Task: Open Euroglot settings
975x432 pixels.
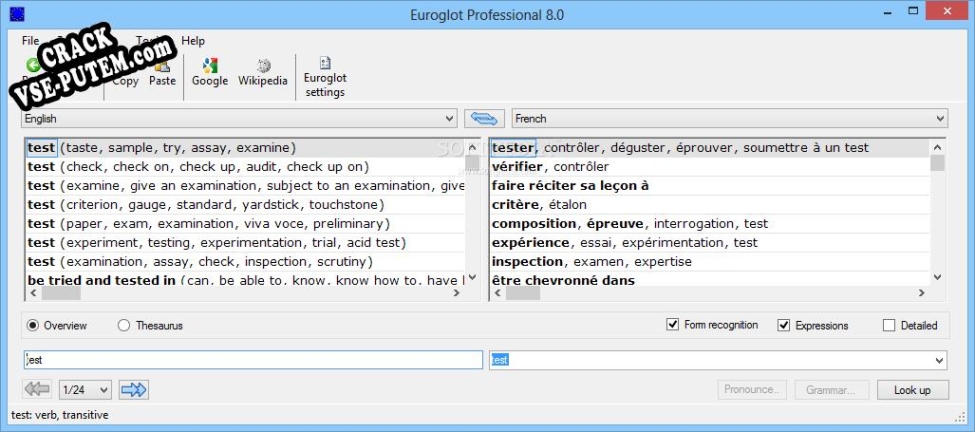Action: pyautogui.click(x=324, y=76)
